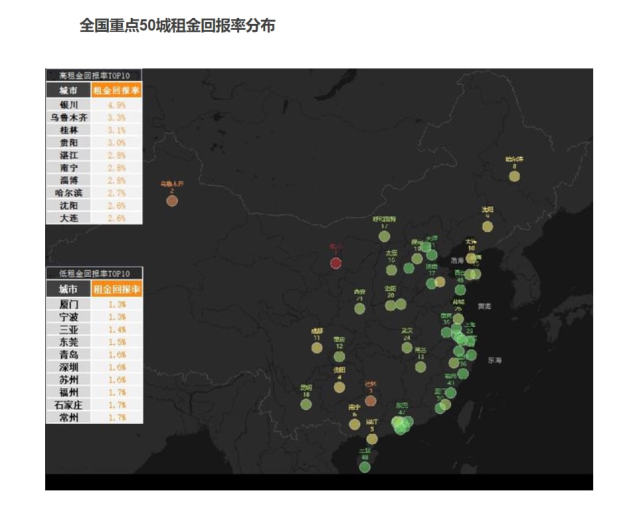Click 苏州 cell in the low-return table
The height and width of the screenshot is (507, 641).
tap(69, 380)
